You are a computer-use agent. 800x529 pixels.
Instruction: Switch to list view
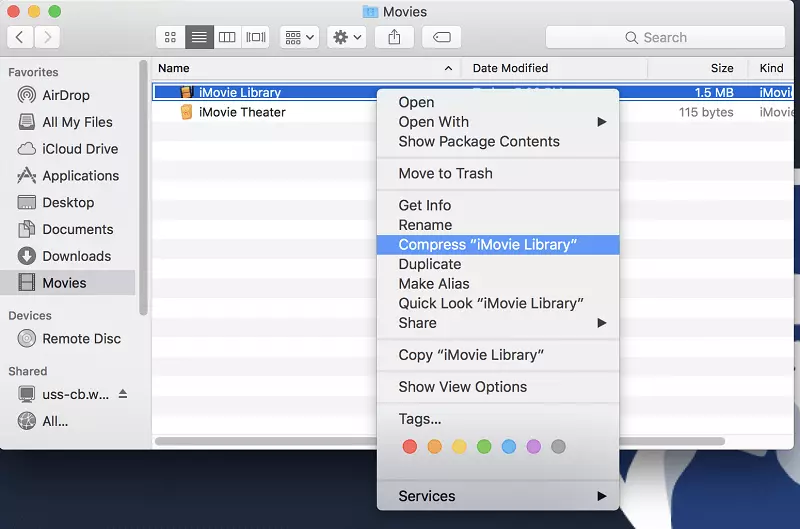point(199,37)
